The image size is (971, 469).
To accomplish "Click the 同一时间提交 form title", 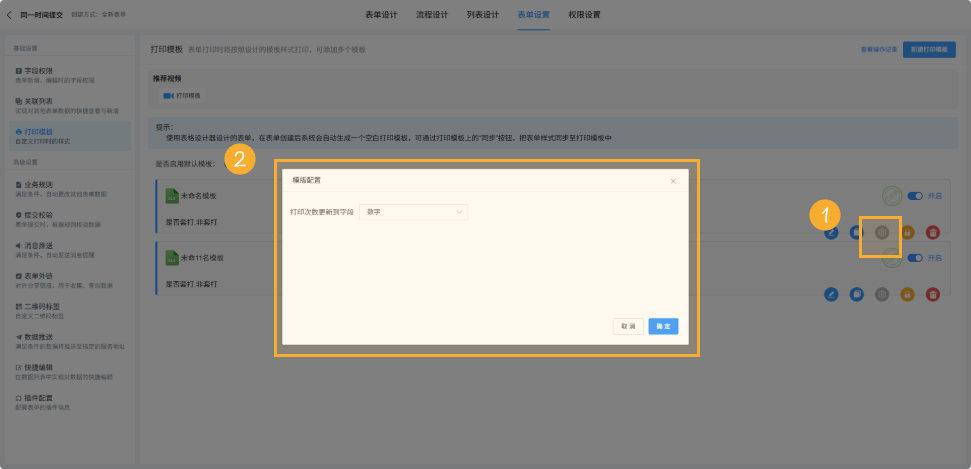I will tap(41, 15).
